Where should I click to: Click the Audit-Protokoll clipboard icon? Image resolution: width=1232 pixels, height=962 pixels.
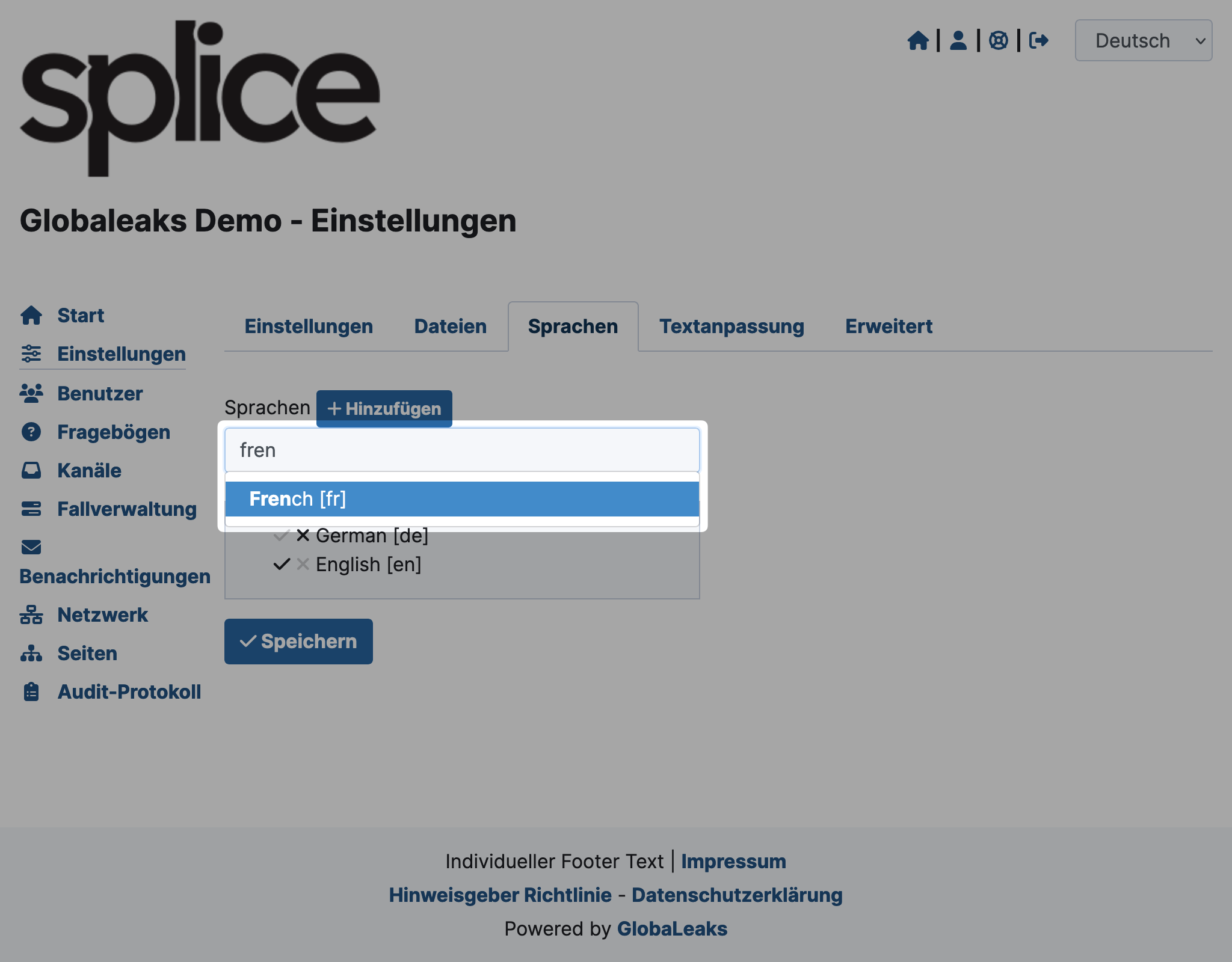click(x=31, y=691)
